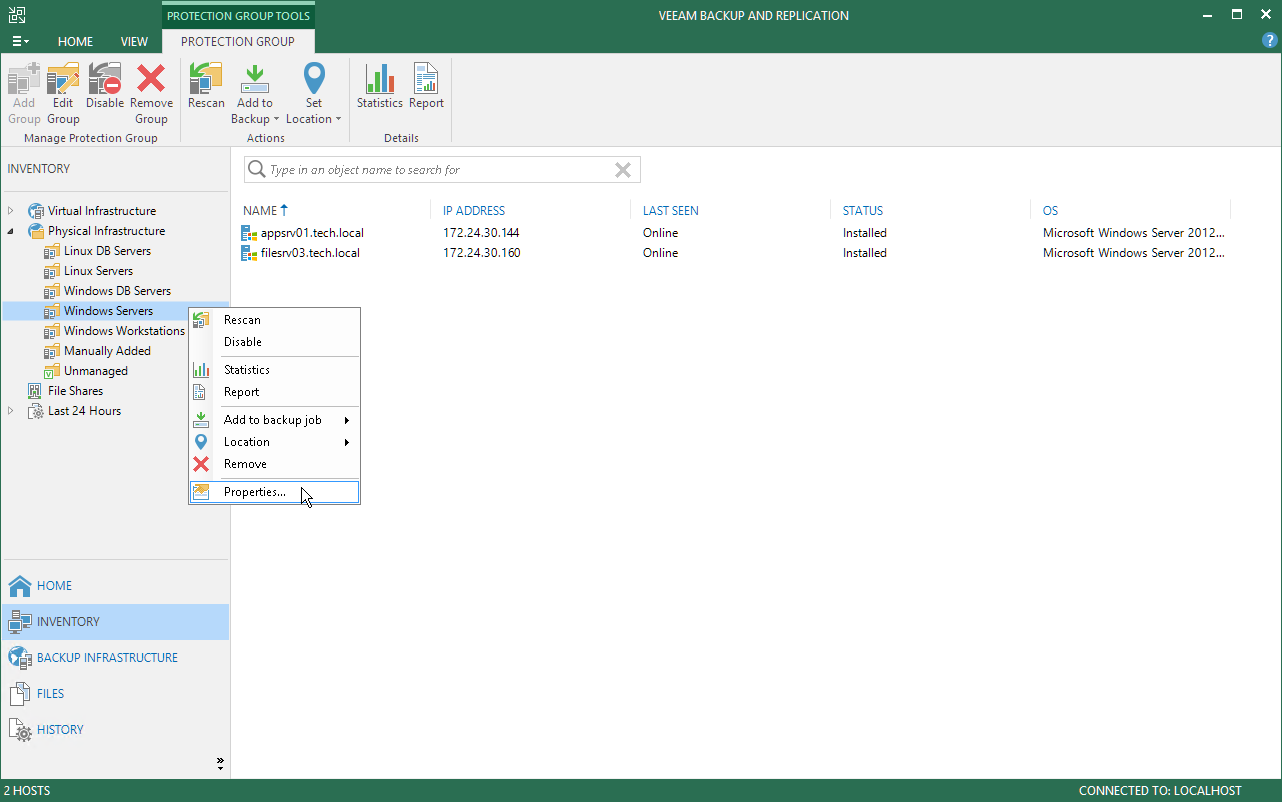Screen dimensions: 1282x802
Task: Choose Rescan from the context menu
Action: tap(275, 320)
